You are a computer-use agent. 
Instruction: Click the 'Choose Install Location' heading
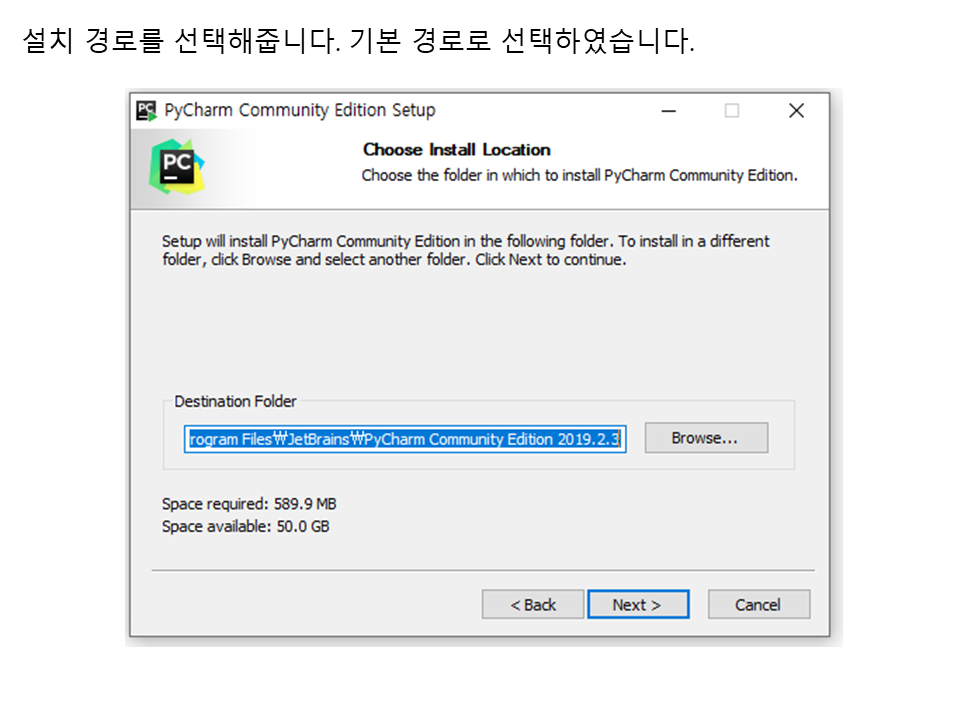[x=457, y=149]
